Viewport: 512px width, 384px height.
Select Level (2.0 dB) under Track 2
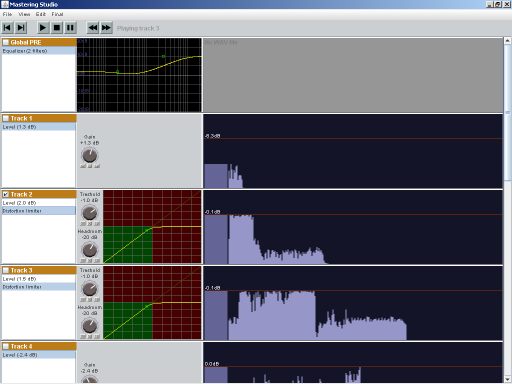39,203
